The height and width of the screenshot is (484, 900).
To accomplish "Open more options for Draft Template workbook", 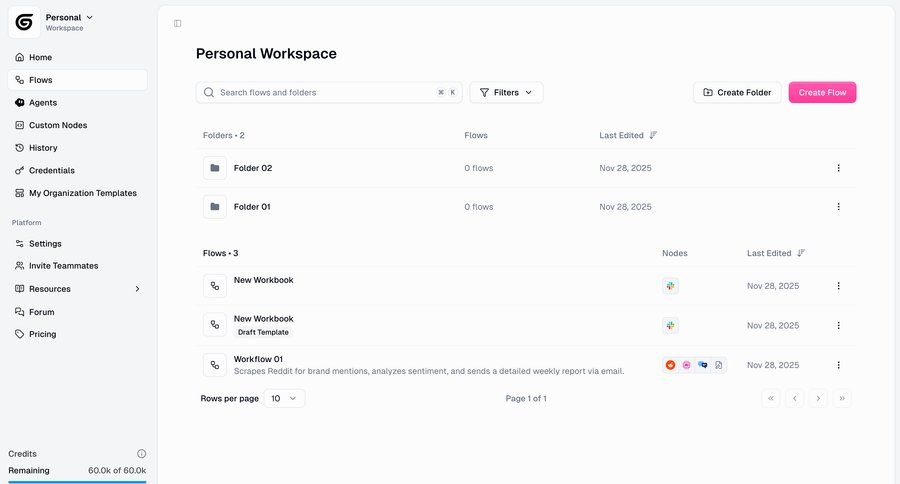I will [839, 326].
